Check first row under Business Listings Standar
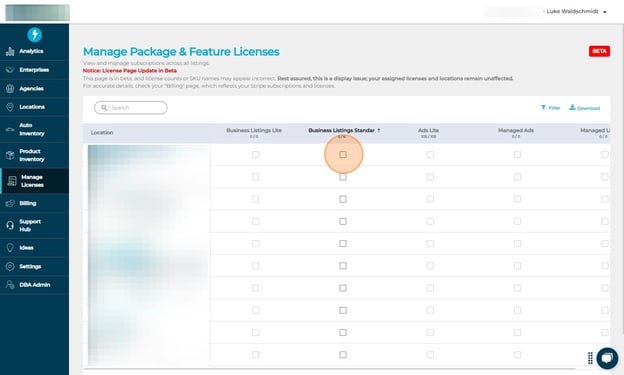The width and height of the screenshot is (624, 375). coord(343,154)
